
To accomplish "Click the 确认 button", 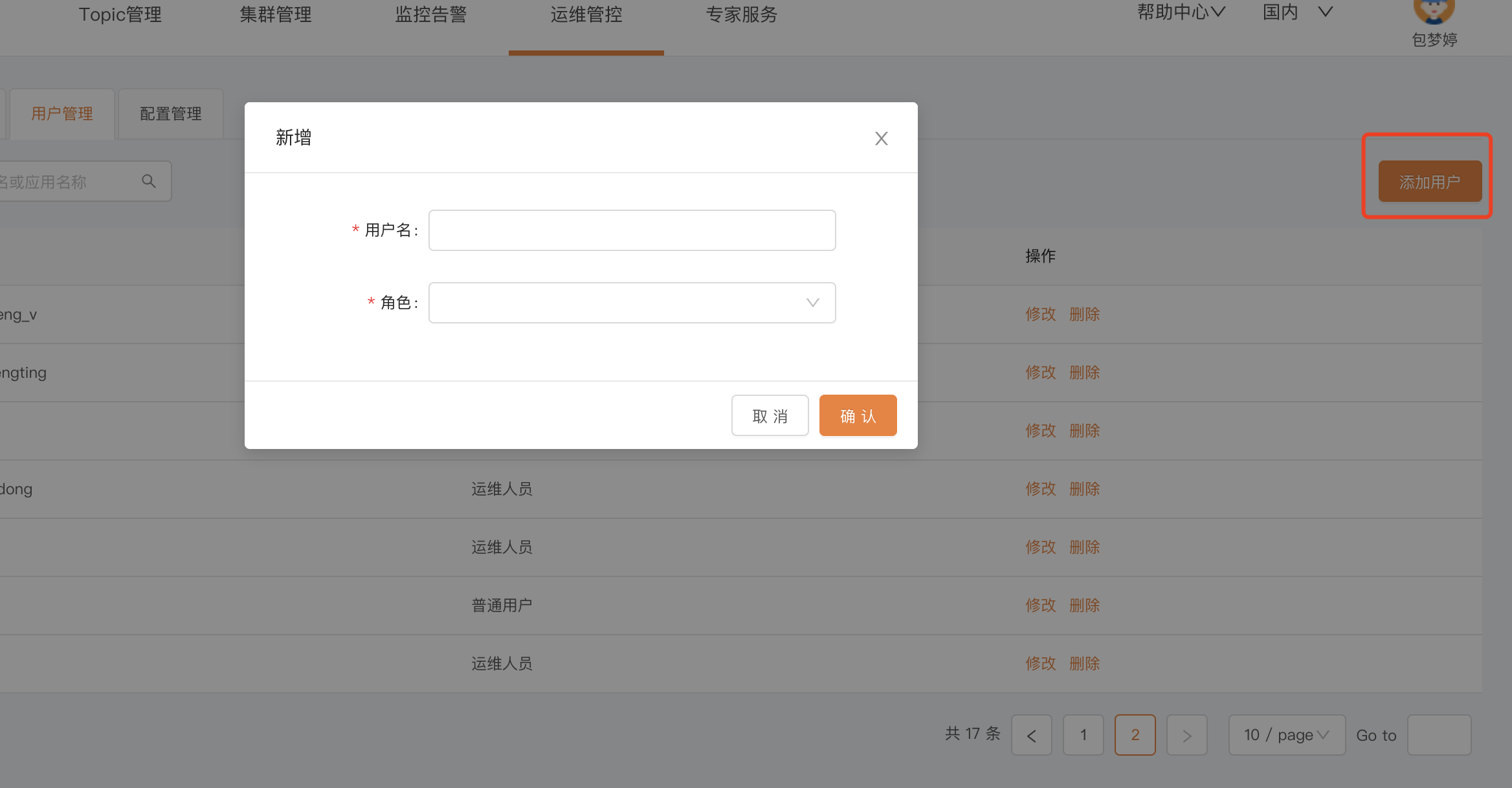I will tap(858, 415).
